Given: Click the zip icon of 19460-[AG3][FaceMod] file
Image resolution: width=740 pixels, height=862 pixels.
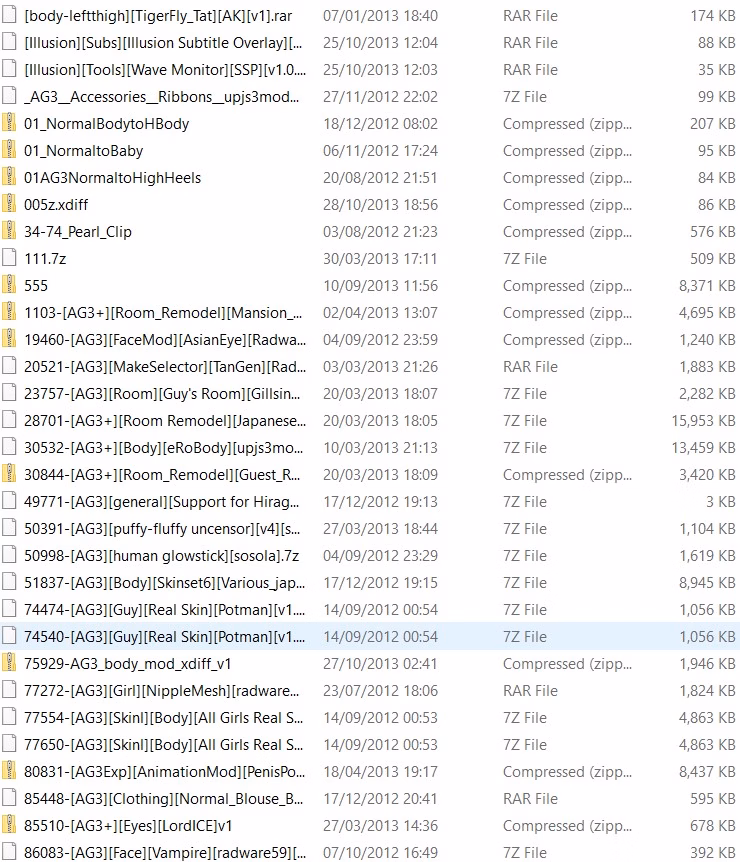Looking at the screenshot, I should pos(9,339).
